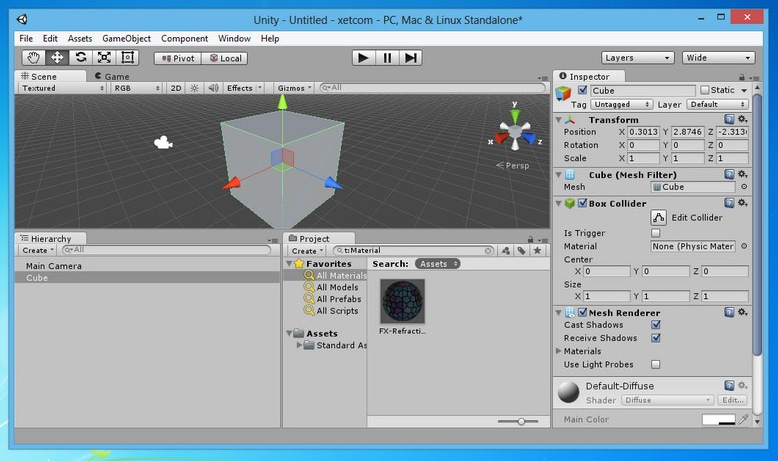The image size is (778, 461).
Task: Select the Hand tool
Action: click(x=33, y=58)
